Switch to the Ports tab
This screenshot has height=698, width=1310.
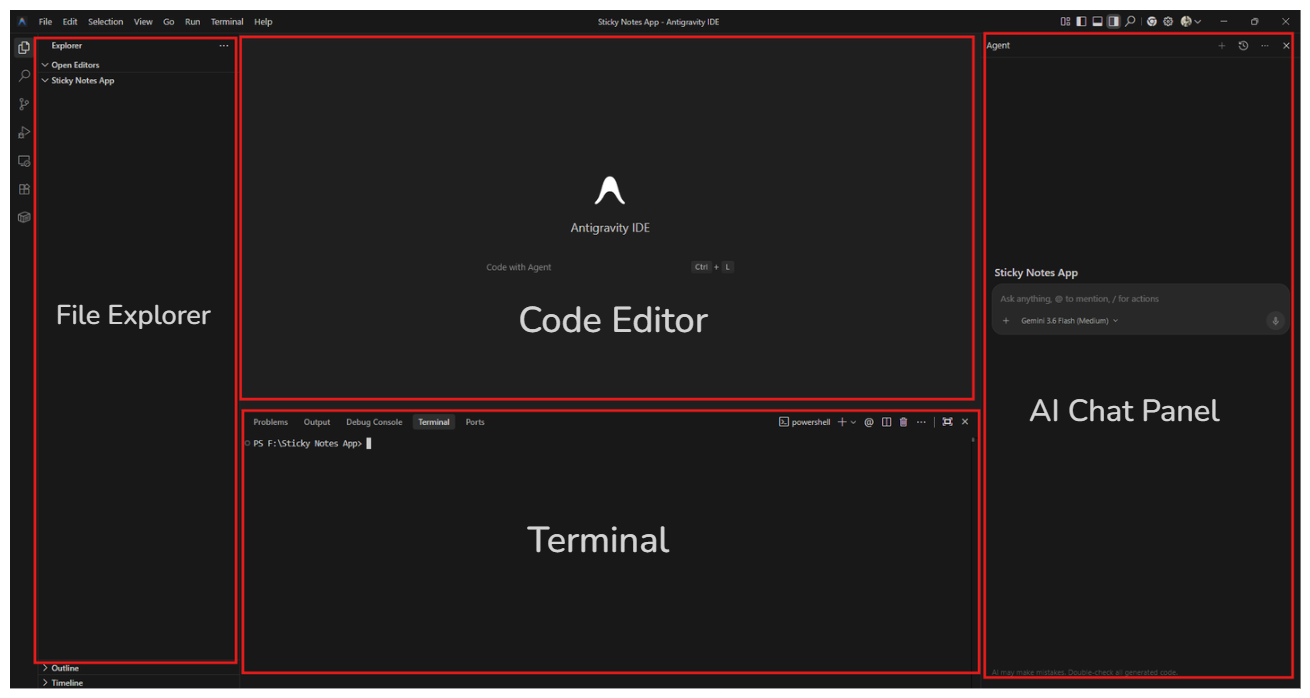point(475,422)
